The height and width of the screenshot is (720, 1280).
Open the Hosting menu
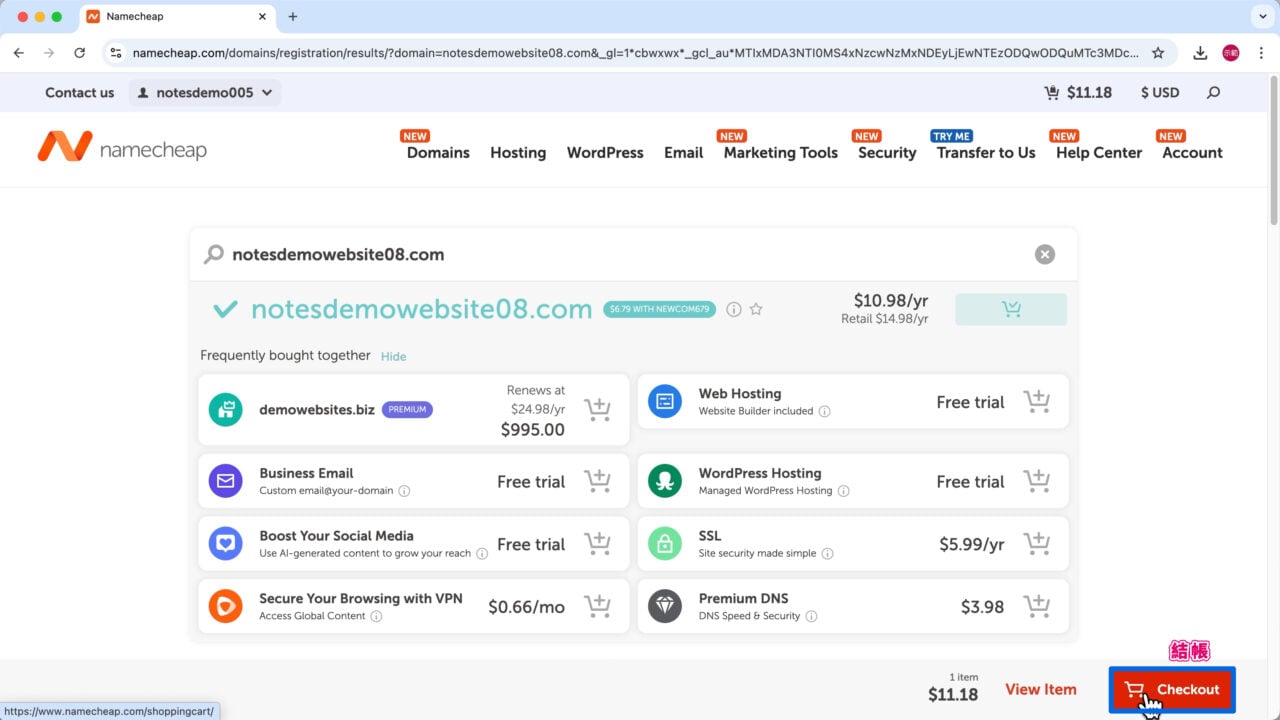[x=518, y=153]
